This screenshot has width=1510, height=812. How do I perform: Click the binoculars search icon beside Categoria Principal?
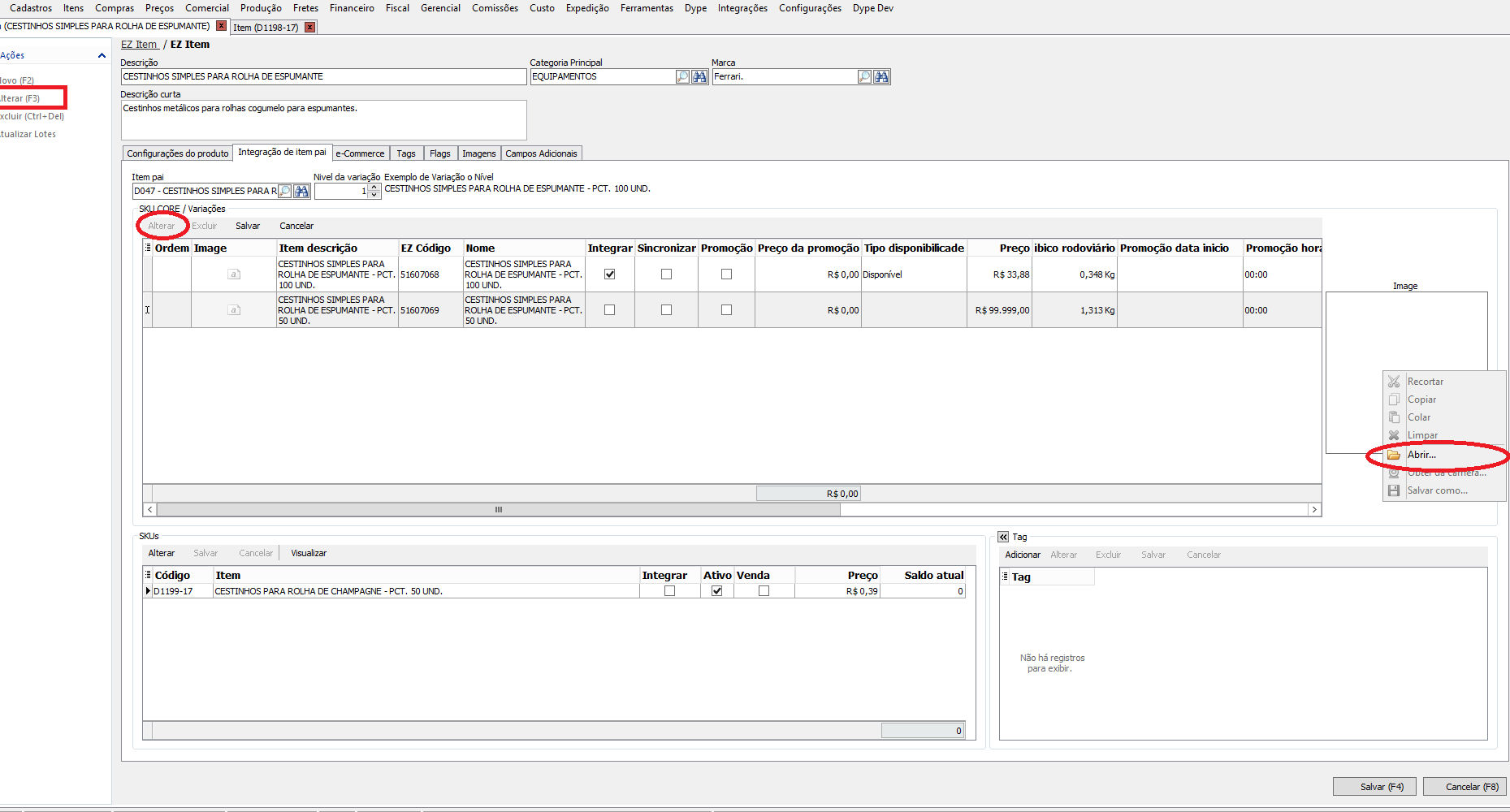coord(699,76)
